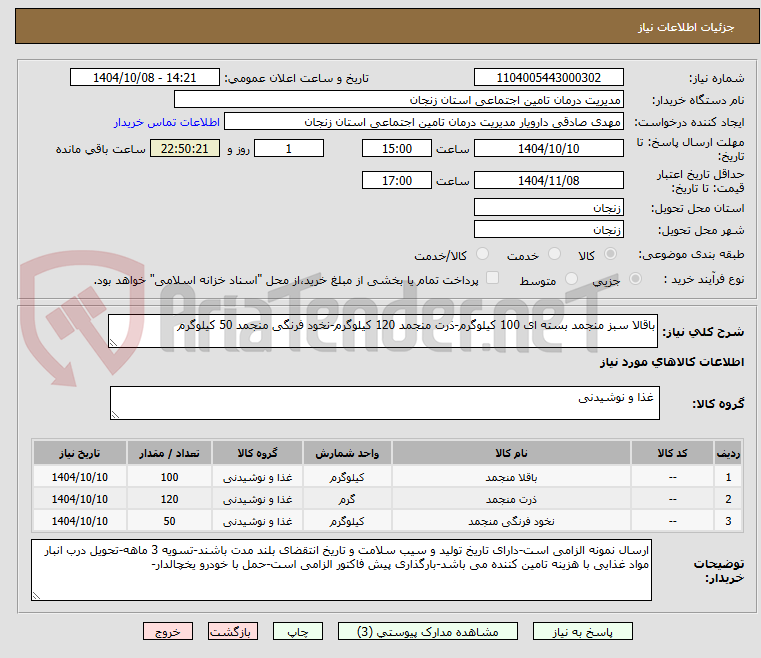Click the بازگشت back button

(x=232, y=632)
